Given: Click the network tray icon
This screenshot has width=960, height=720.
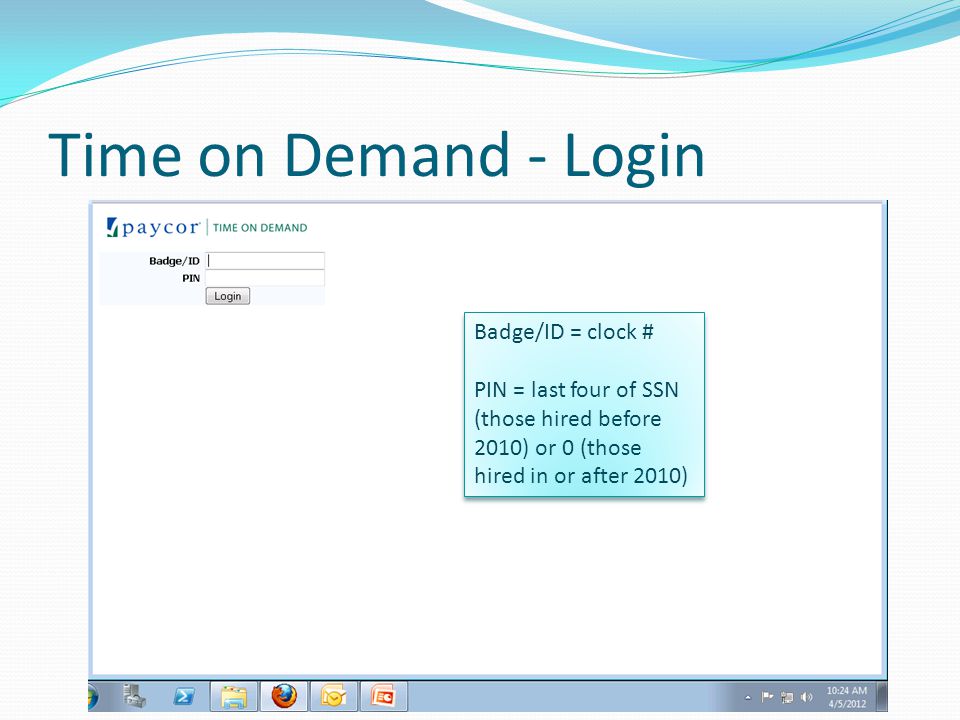Looking at the screenshot, I should (x=787, y=697).
